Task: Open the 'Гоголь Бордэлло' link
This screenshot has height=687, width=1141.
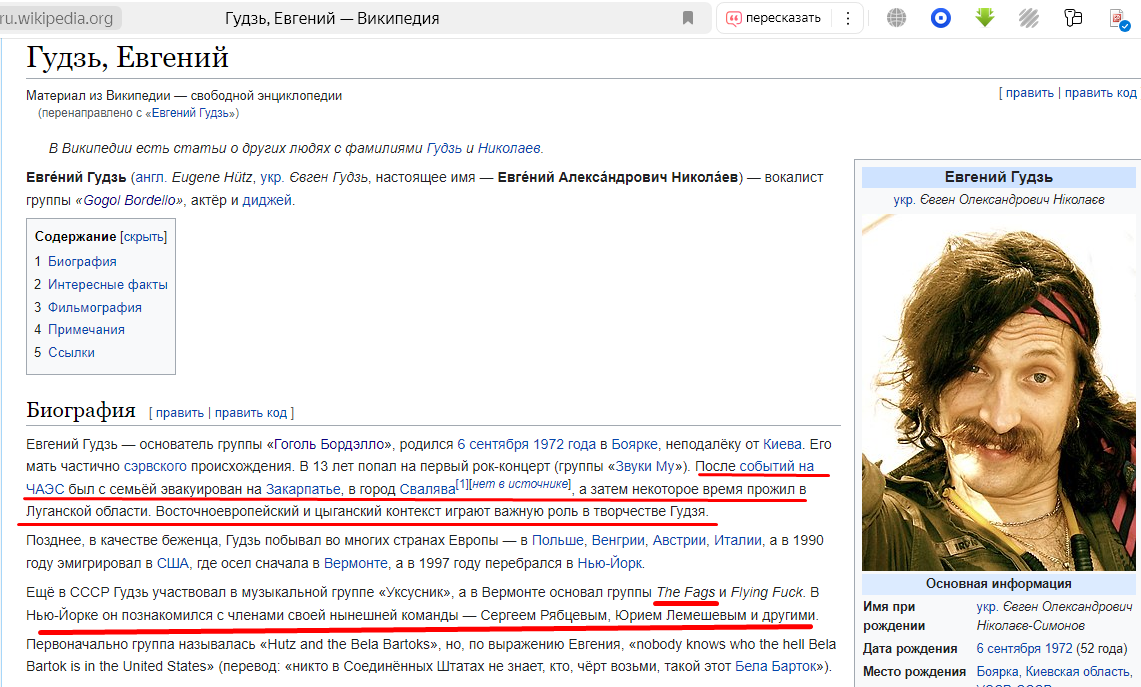Action: (x=329, y=444)
